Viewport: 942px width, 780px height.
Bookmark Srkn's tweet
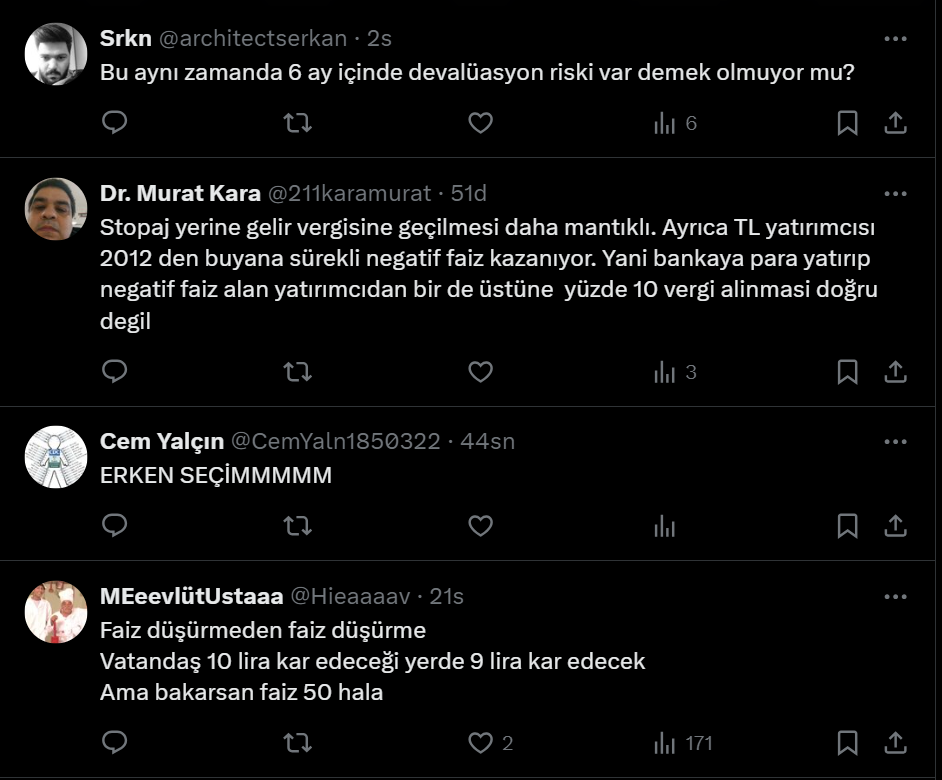pyautogui.click(x=847, y=123)
